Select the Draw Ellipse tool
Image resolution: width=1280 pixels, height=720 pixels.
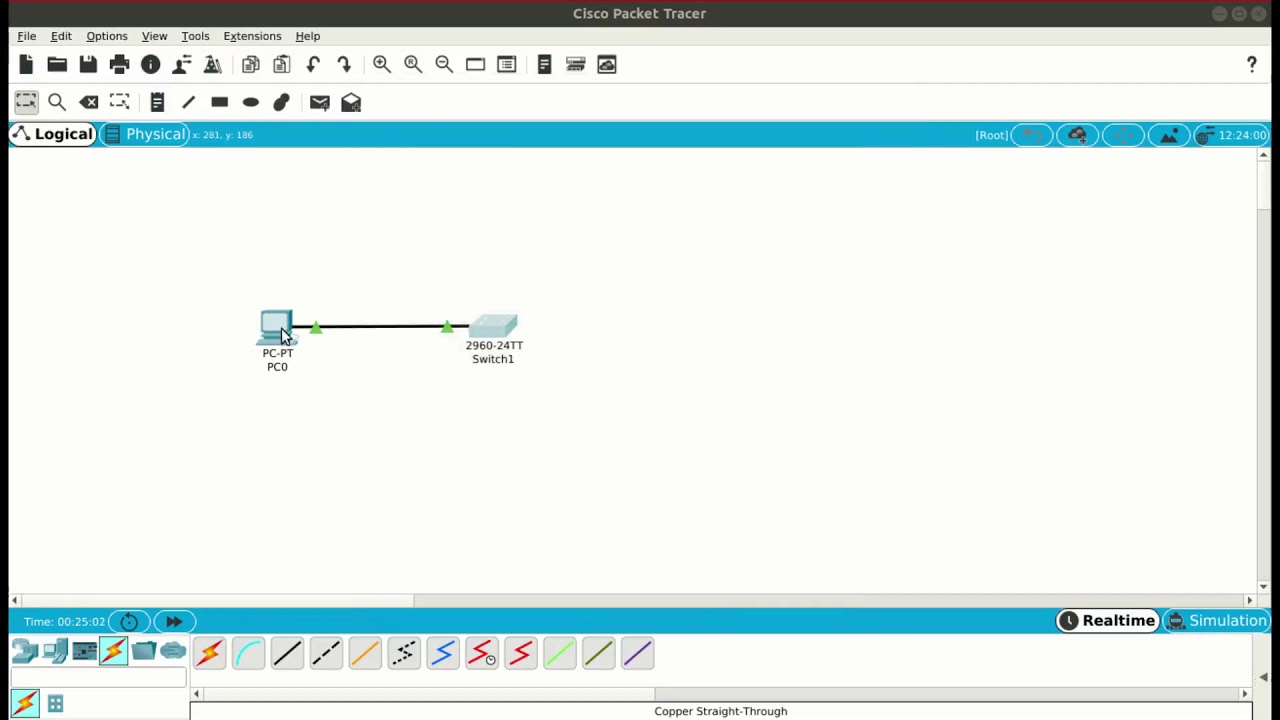(251, 102)
